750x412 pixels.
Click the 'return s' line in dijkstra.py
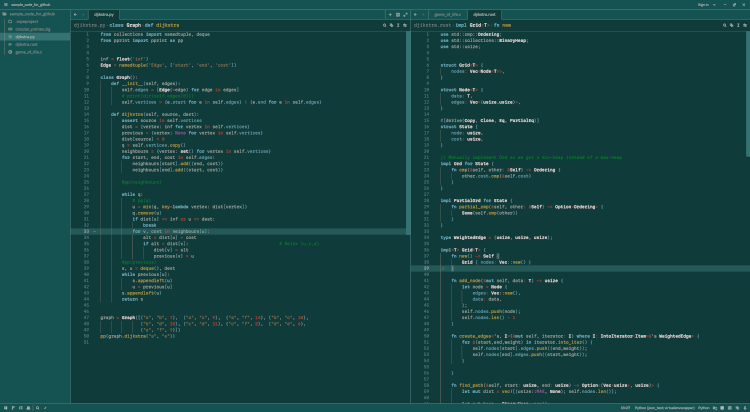tap(132, 299)
